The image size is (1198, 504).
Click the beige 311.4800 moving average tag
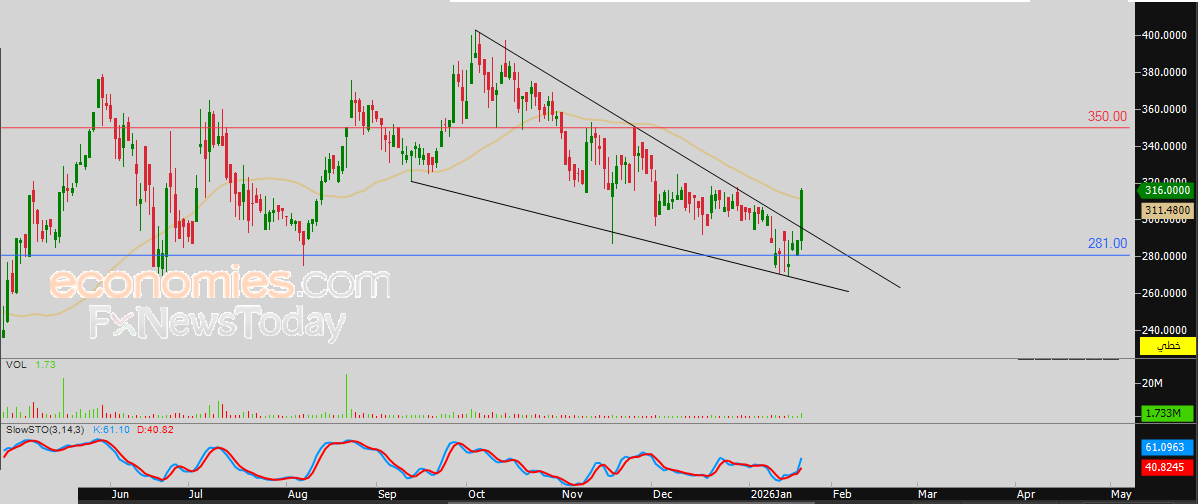1167,210
